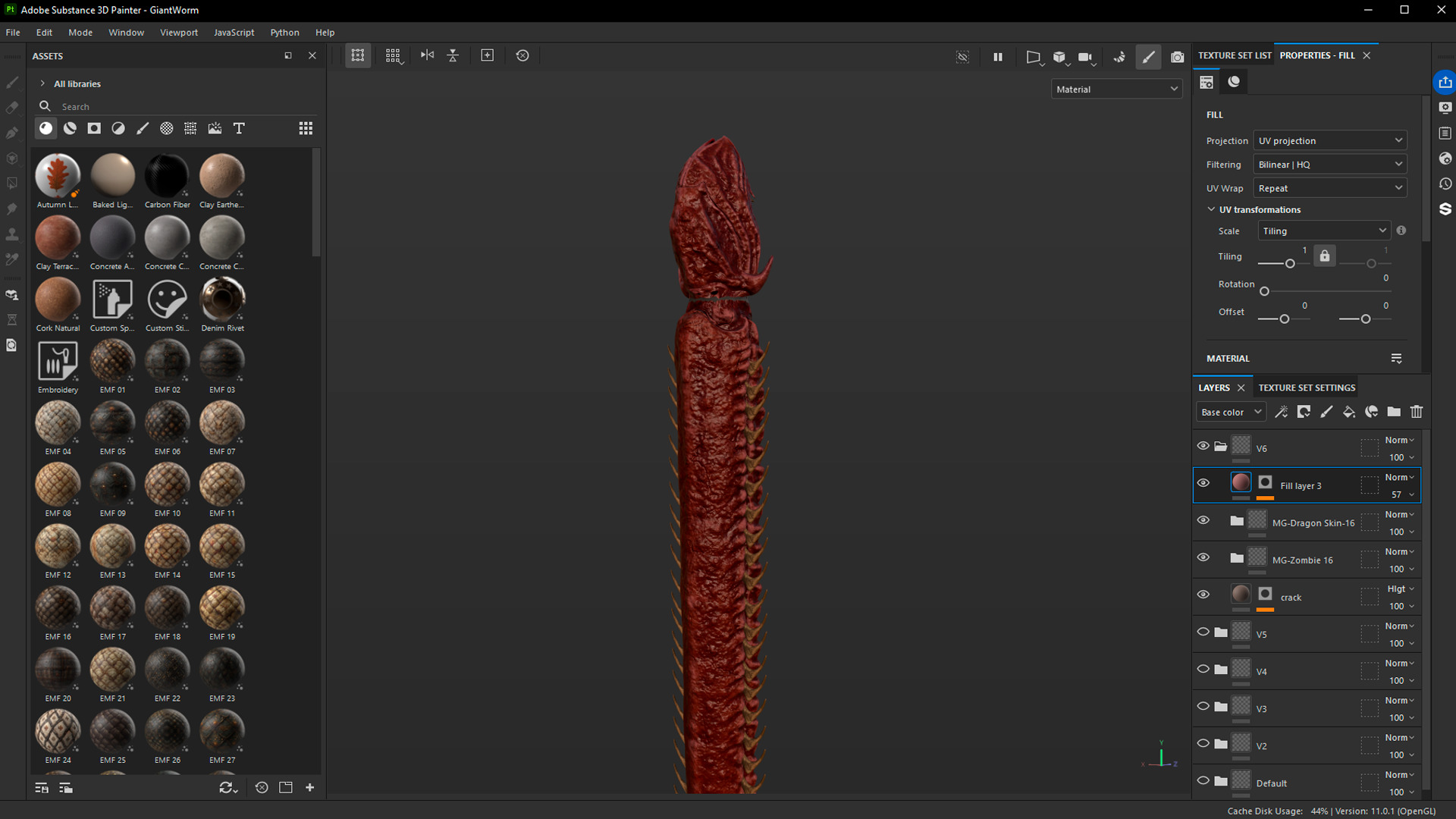The width and height of the screenshot is (1456, 819).
Task: Toggle the tiling ratio lock
Action: click(x=1325, y=256)
